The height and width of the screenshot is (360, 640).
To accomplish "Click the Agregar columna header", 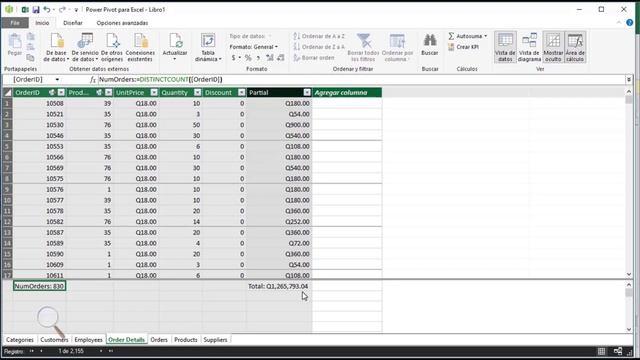I will point(347,93).
